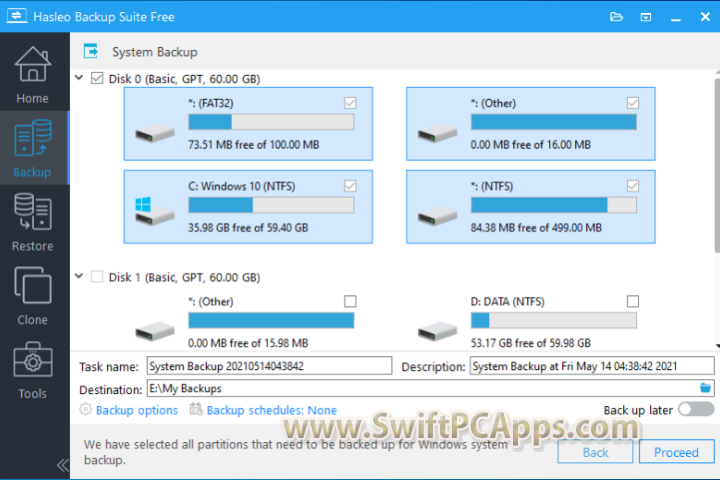Screen dimensions: 720x480
Task: Open the Backup sidebar section
Action: coord(33,148)
